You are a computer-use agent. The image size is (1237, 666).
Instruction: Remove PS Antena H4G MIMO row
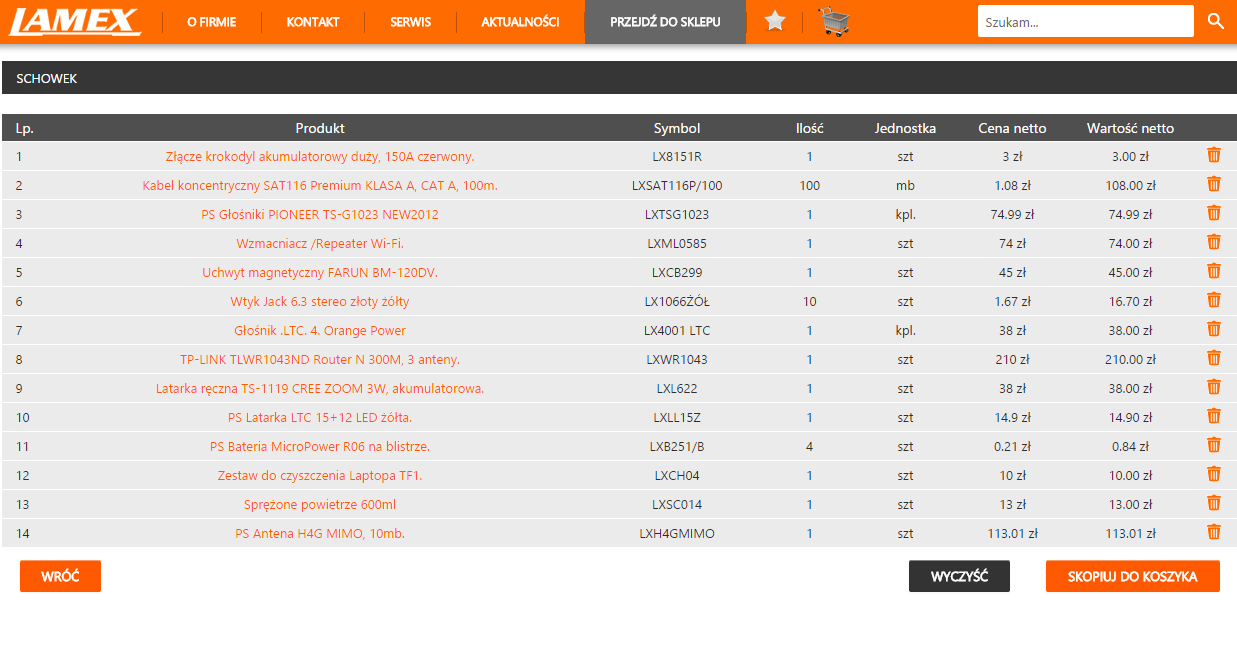coord(1214,532)
